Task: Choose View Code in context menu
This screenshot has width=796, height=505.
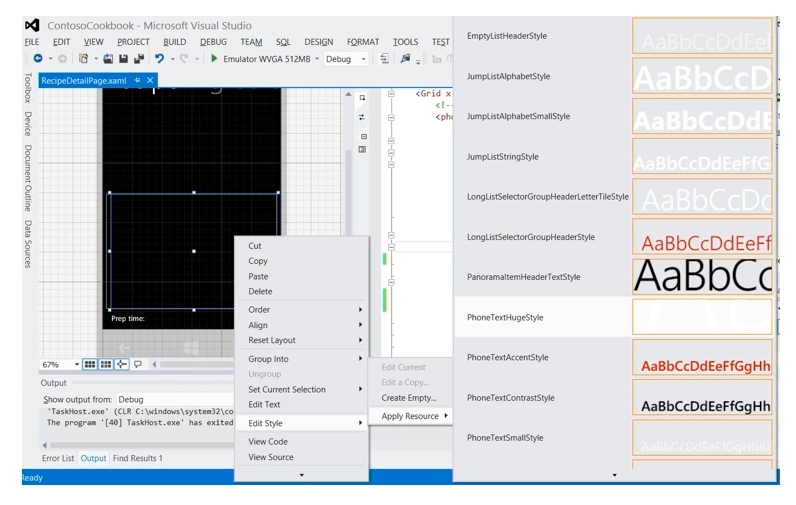Action: click(302, 442)
